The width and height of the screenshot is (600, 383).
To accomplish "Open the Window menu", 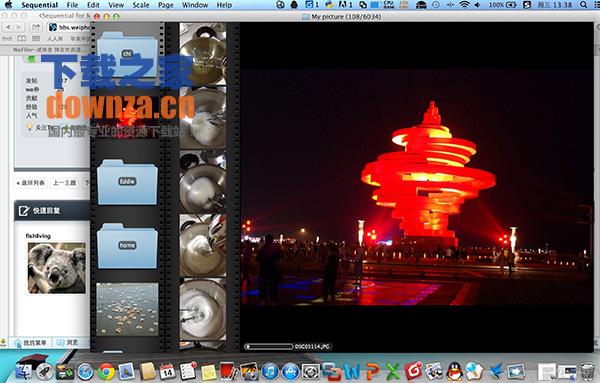I will [x=195, y=5].
